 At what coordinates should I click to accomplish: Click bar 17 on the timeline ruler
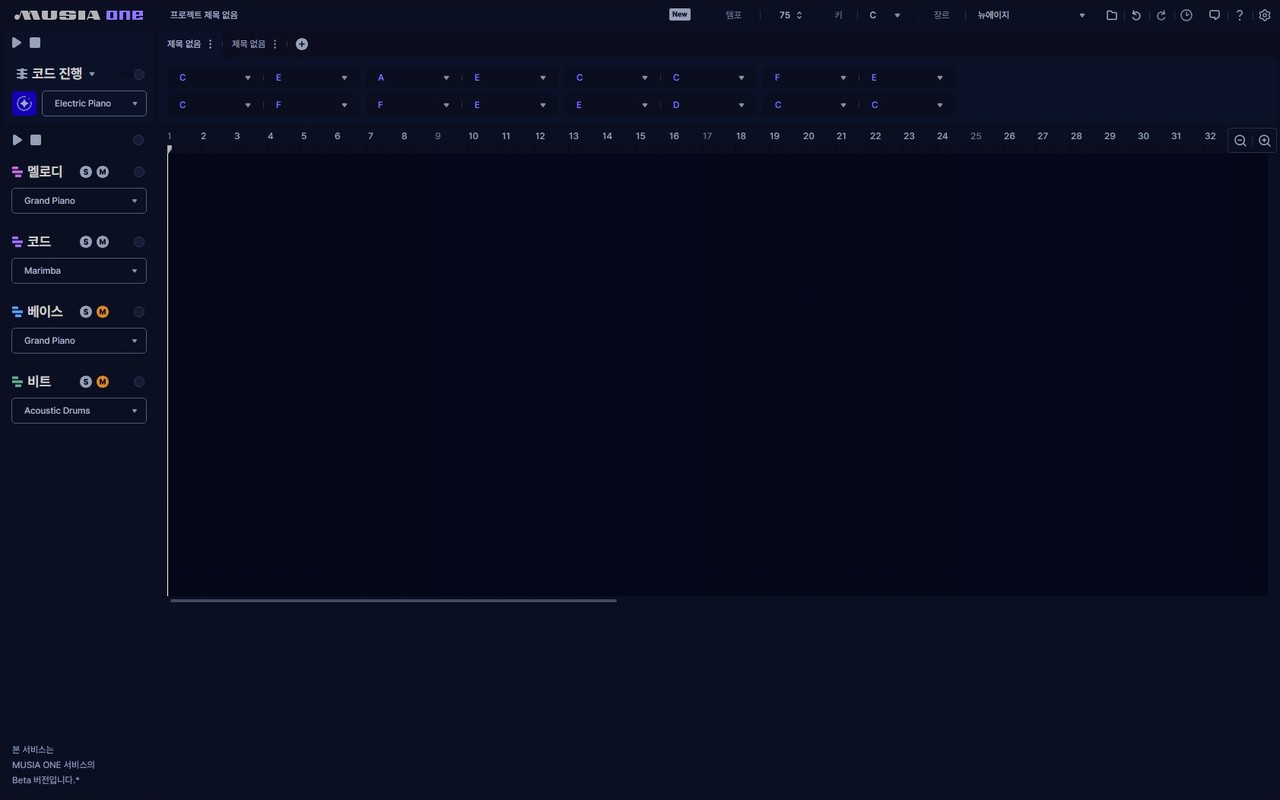click(x=707, y=136)
